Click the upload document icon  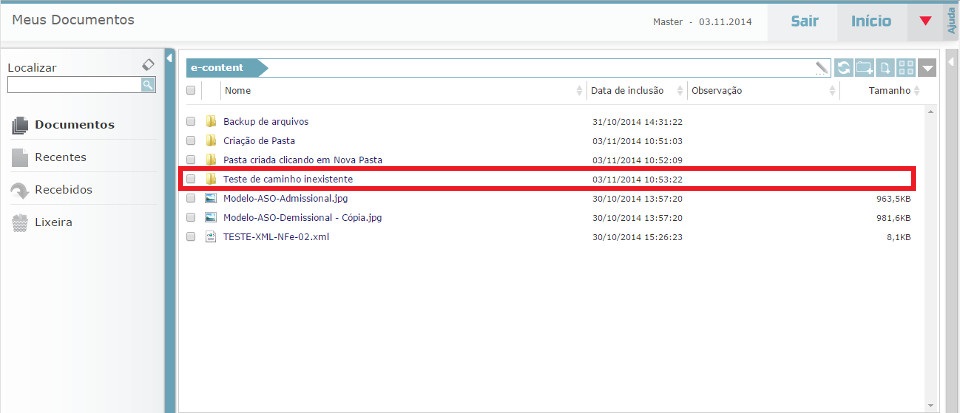tap(886, 68)
